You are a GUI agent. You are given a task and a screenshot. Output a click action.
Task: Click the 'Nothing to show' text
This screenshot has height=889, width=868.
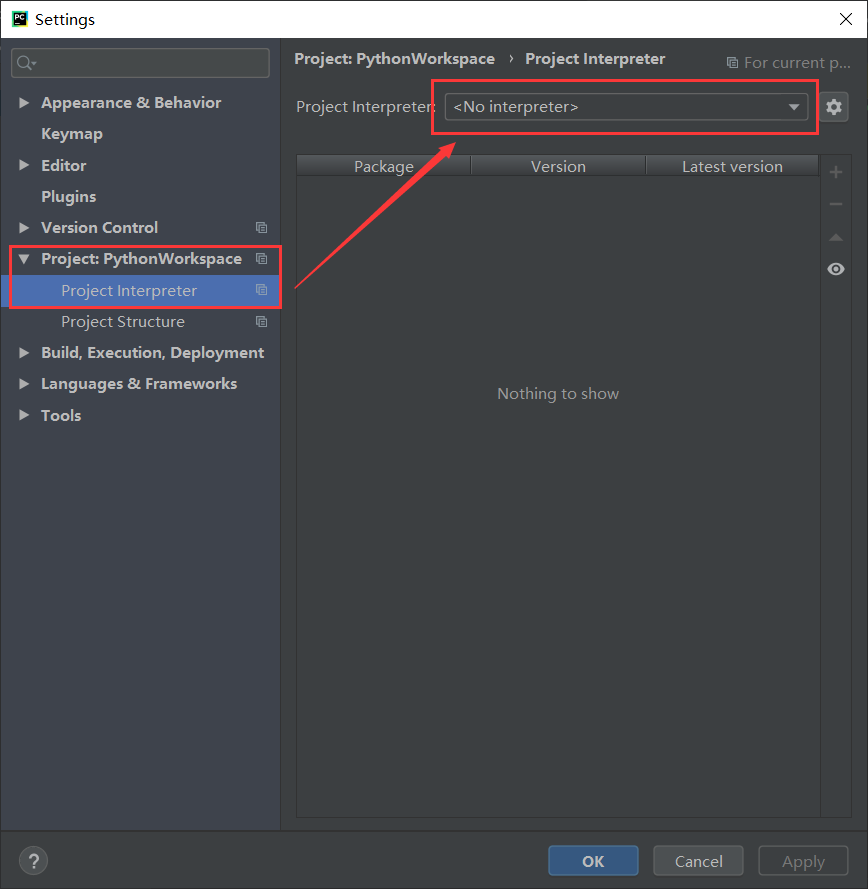[558, 393]
